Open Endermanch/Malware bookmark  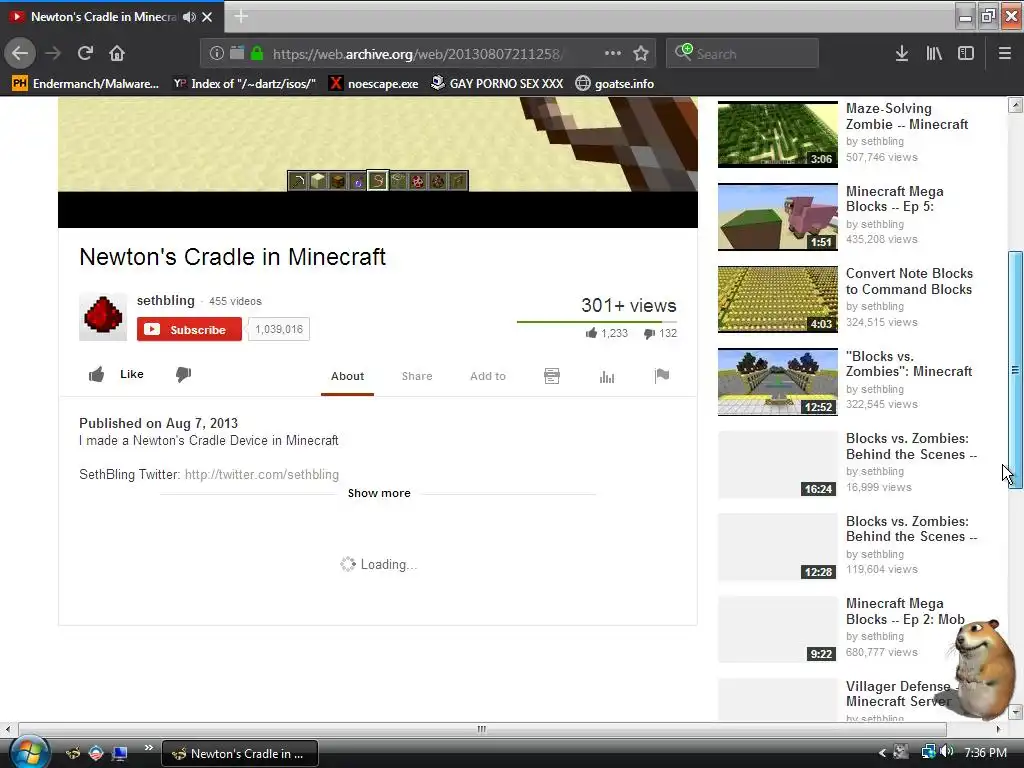86,84
